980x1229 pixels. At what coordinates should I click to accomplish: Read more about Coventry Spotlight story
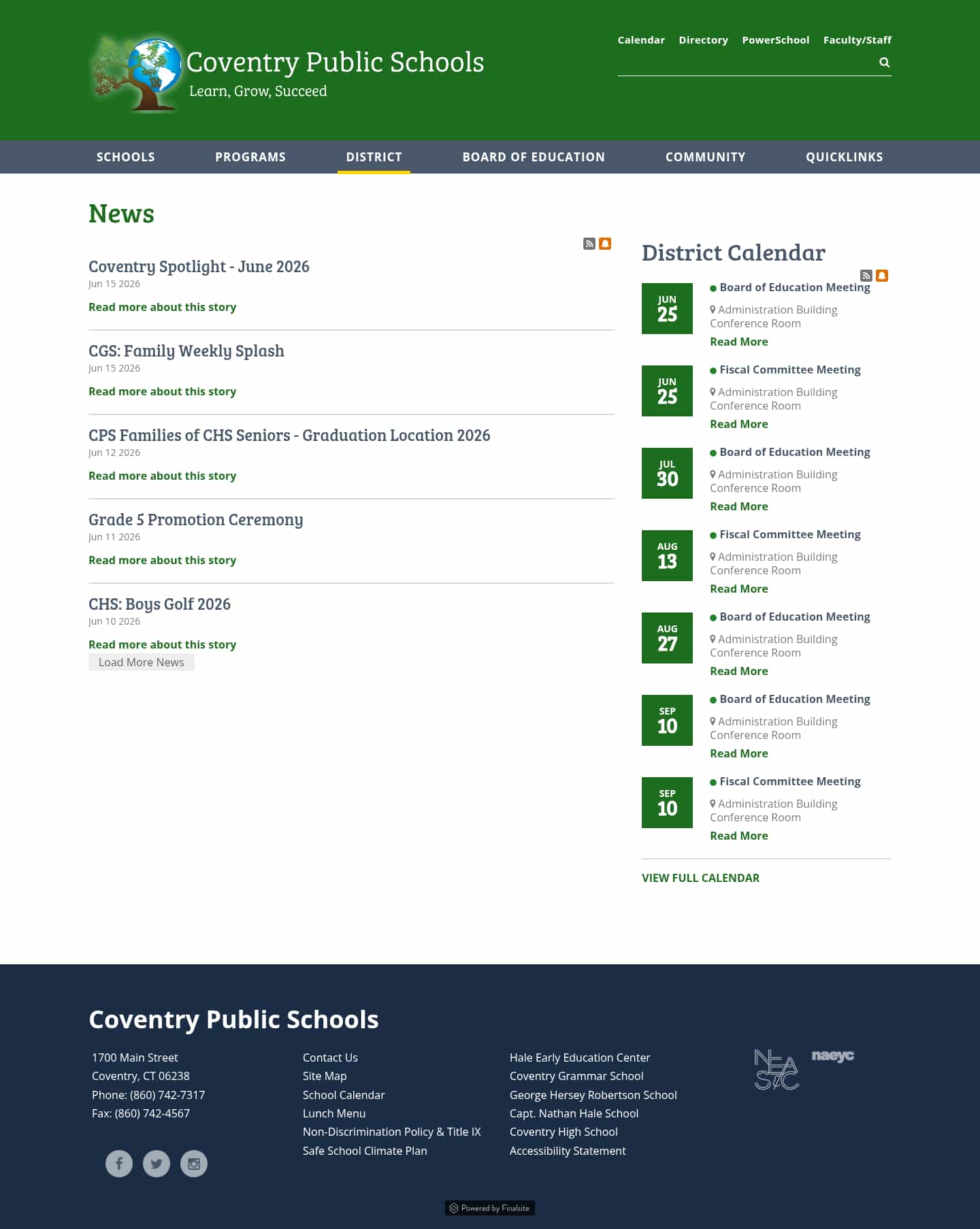pyautogui.click(x=162, y=307)
